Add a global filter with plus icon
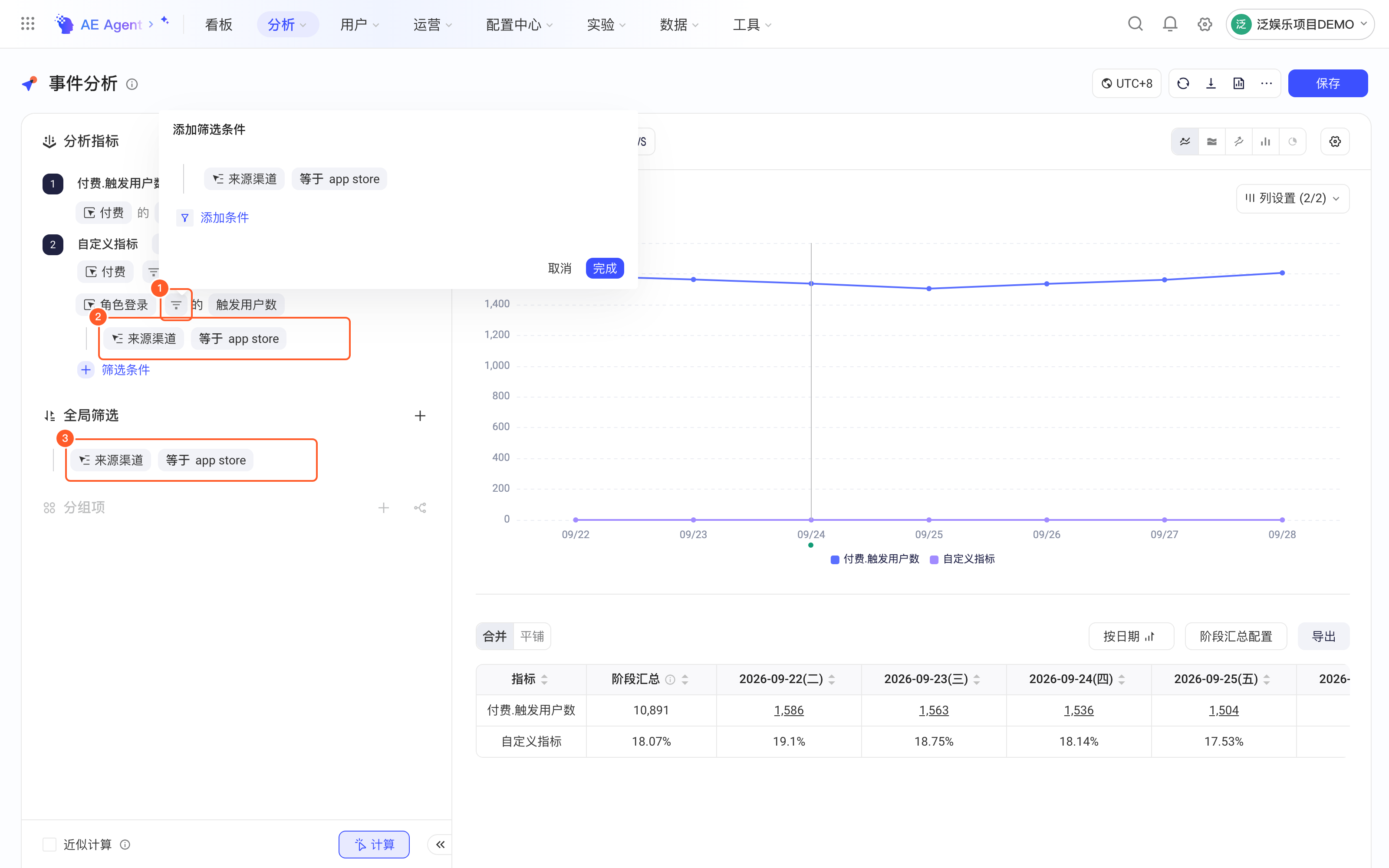This screenshot has height=868, width=1389. click(420, 416)
